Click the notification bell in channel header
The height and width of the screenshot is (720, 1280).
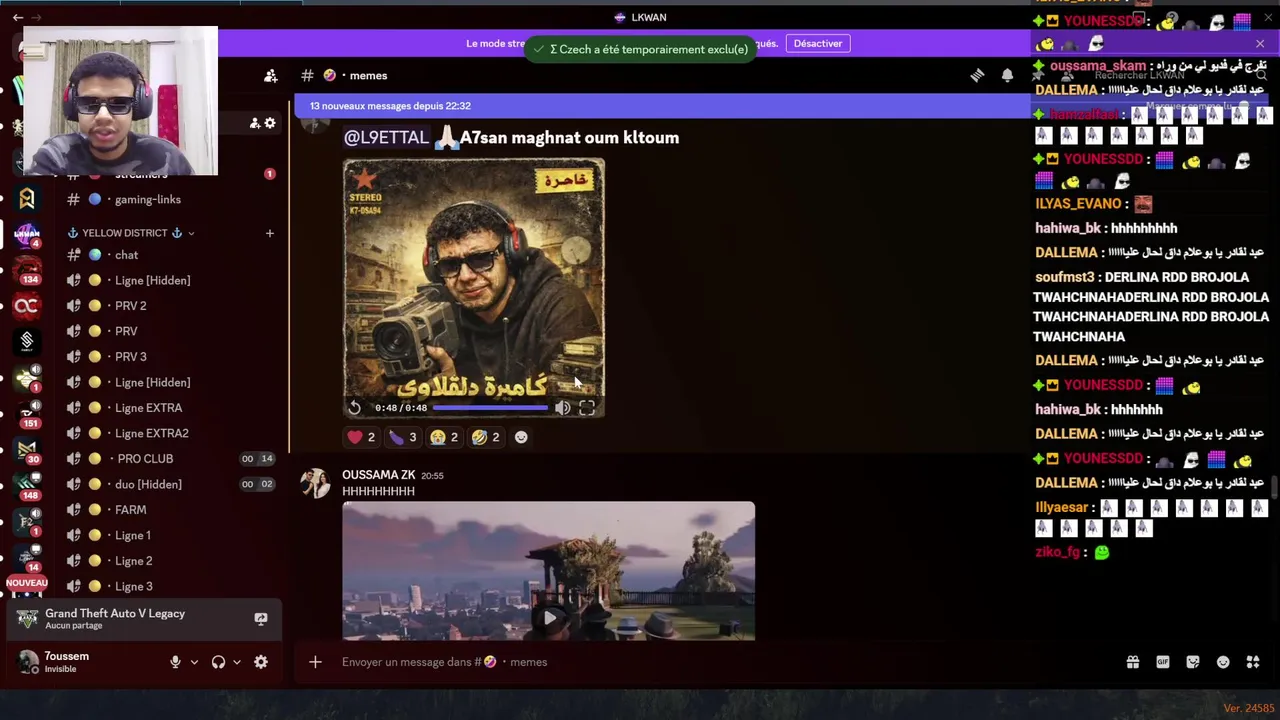(x=1007, y=76)
